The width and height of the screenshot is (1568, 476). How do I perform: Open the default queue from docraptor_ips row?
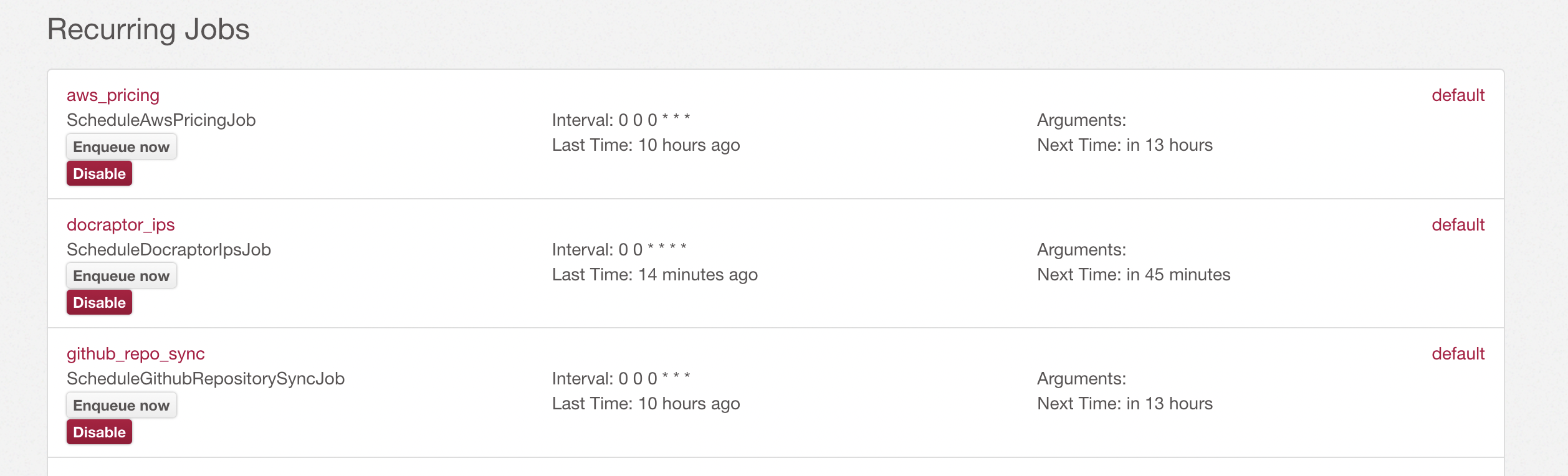1458,225
